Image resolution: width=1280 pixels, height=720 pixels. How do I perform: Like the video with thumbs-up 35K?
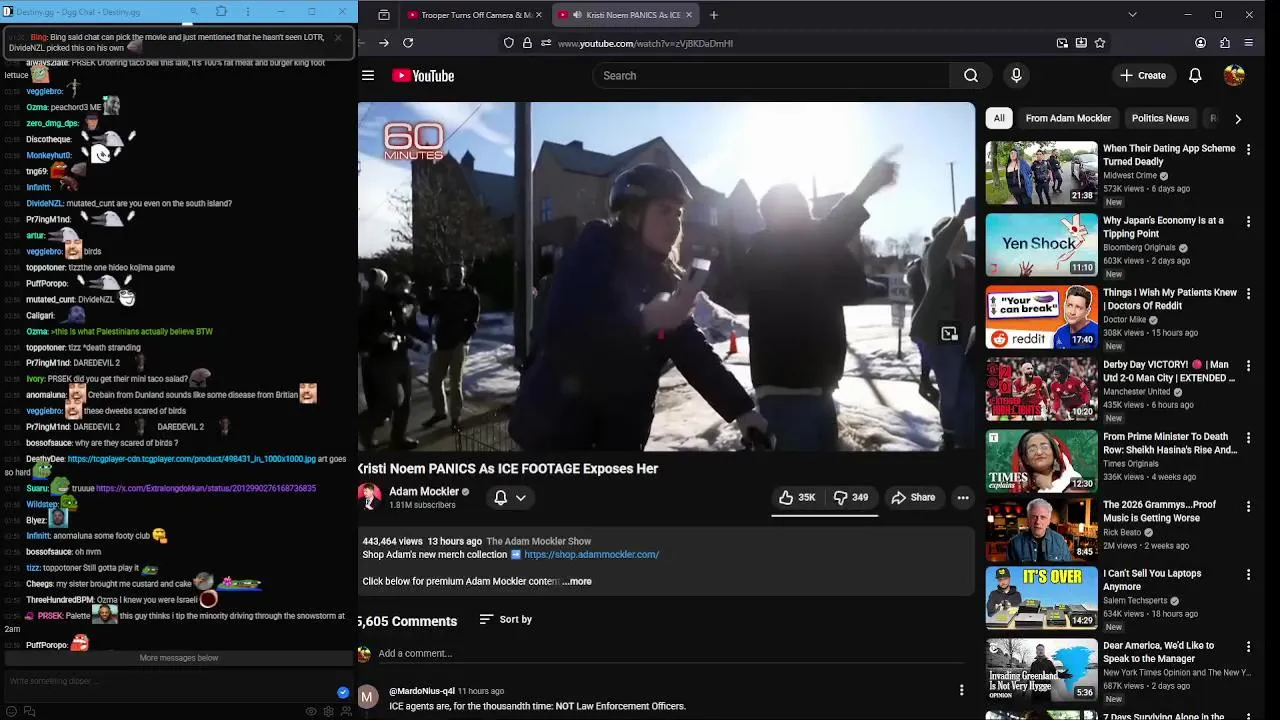click(799, 497)
